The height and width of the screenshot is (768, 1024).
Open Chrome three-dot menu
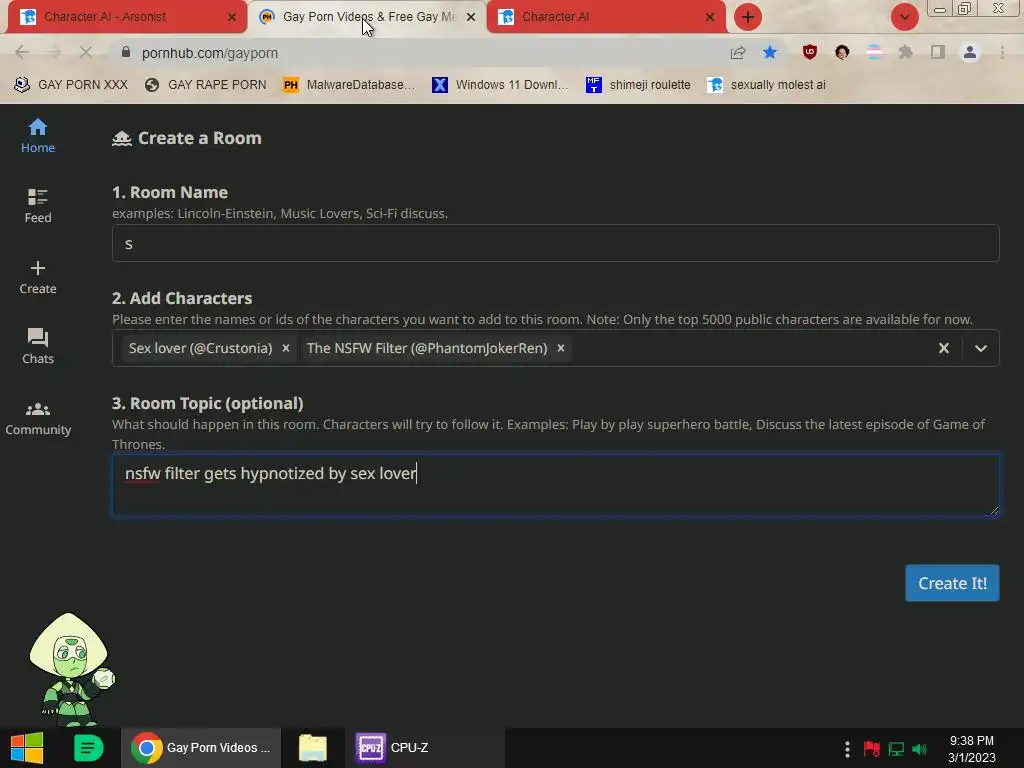click(1002, 52)
